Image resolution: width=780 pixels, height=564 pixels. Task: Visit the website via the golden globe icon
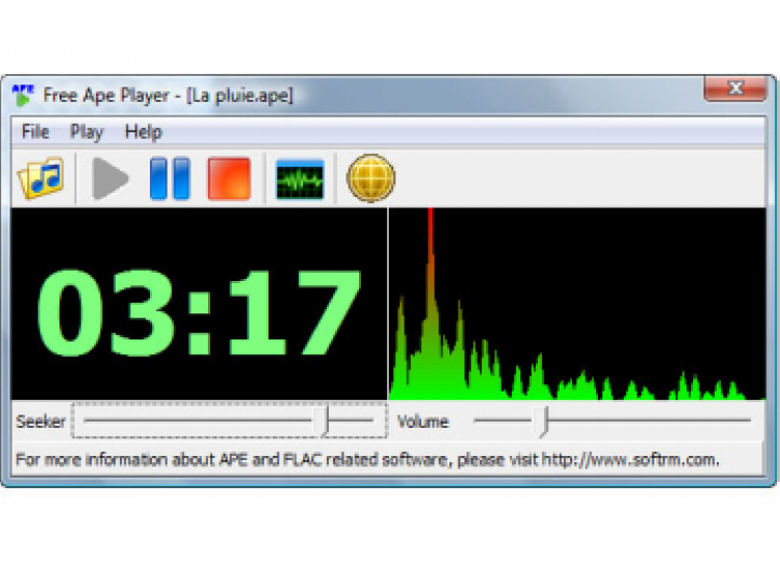[x=371, y=178]
